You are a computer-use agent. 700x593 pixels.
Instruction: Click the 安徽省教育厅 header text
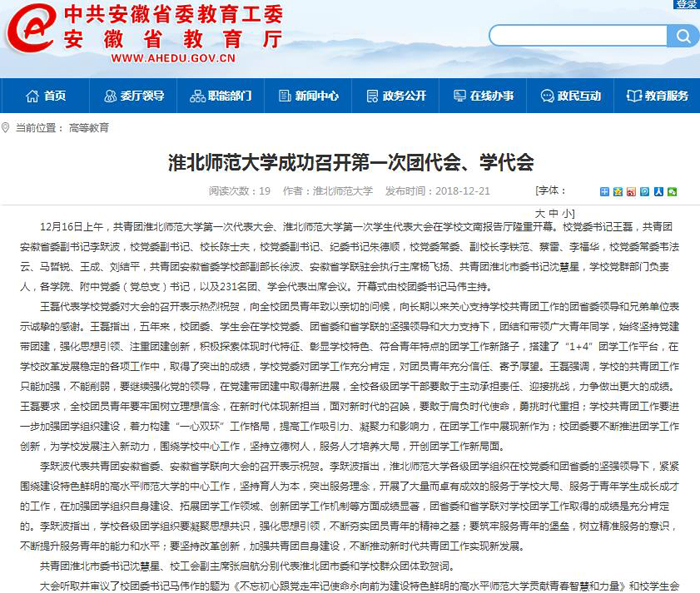coord(174,39)
